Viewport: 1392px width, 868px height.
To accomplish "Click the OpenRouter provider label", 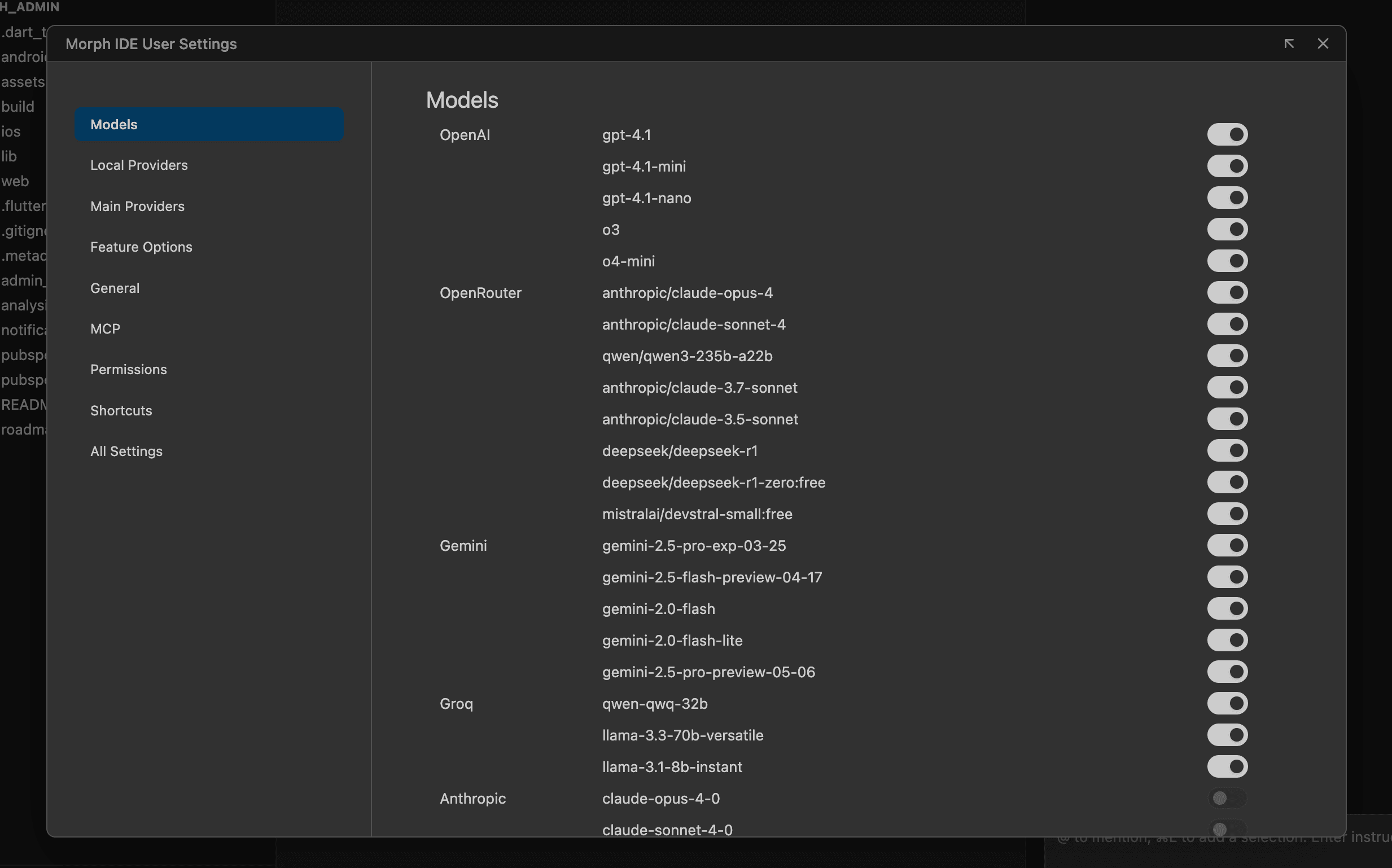I will [x=480, y=293].
